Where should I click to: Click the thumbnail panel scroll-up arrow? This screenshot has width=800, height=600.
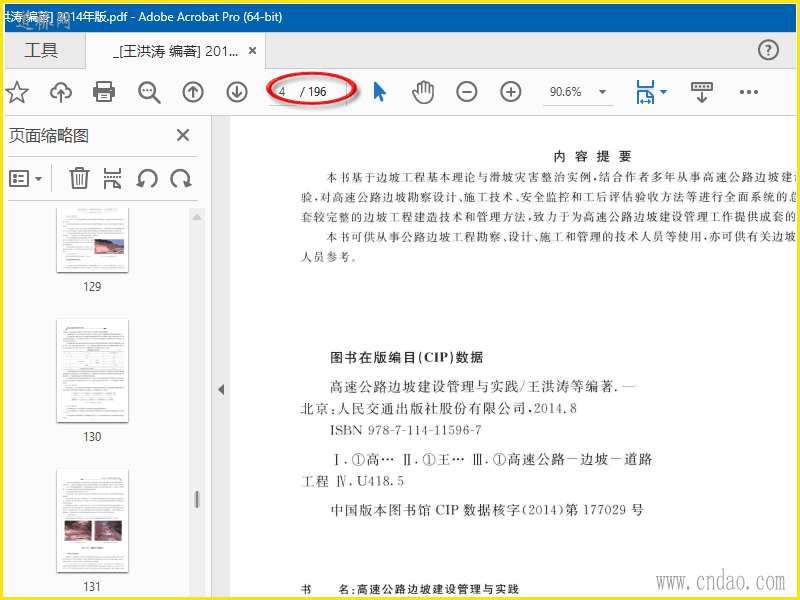[197, 217]
